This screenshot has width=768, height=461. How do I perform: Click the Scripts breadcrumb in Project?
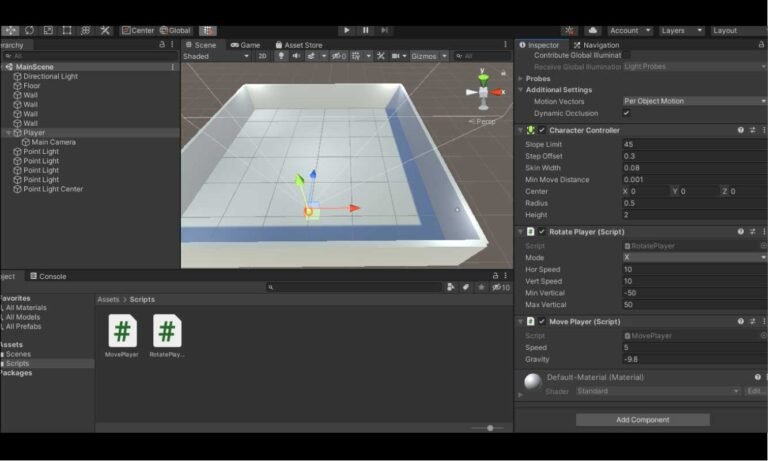pyautogui.click(x=142, y=299)
